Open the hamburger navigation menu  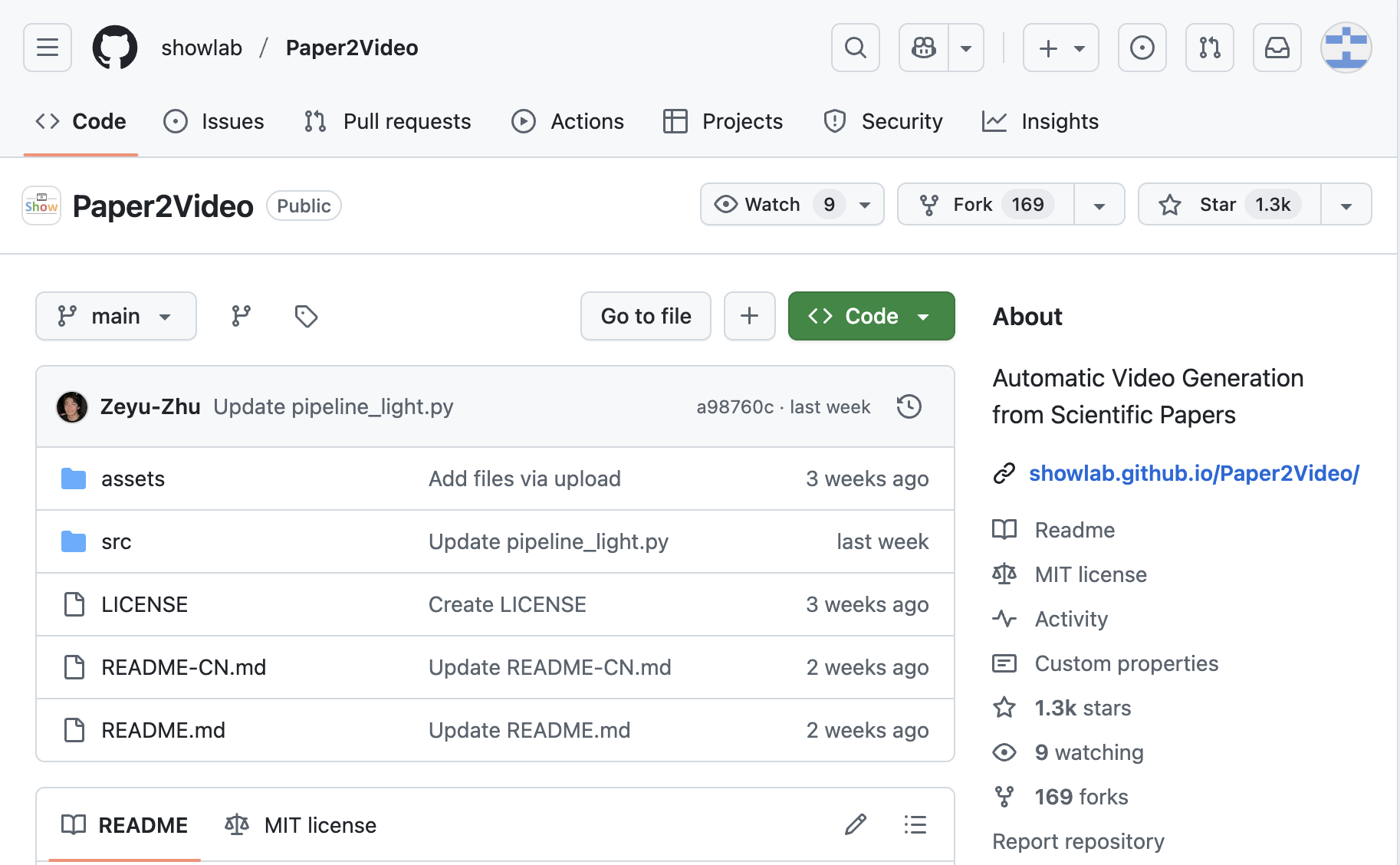[48, 48]
